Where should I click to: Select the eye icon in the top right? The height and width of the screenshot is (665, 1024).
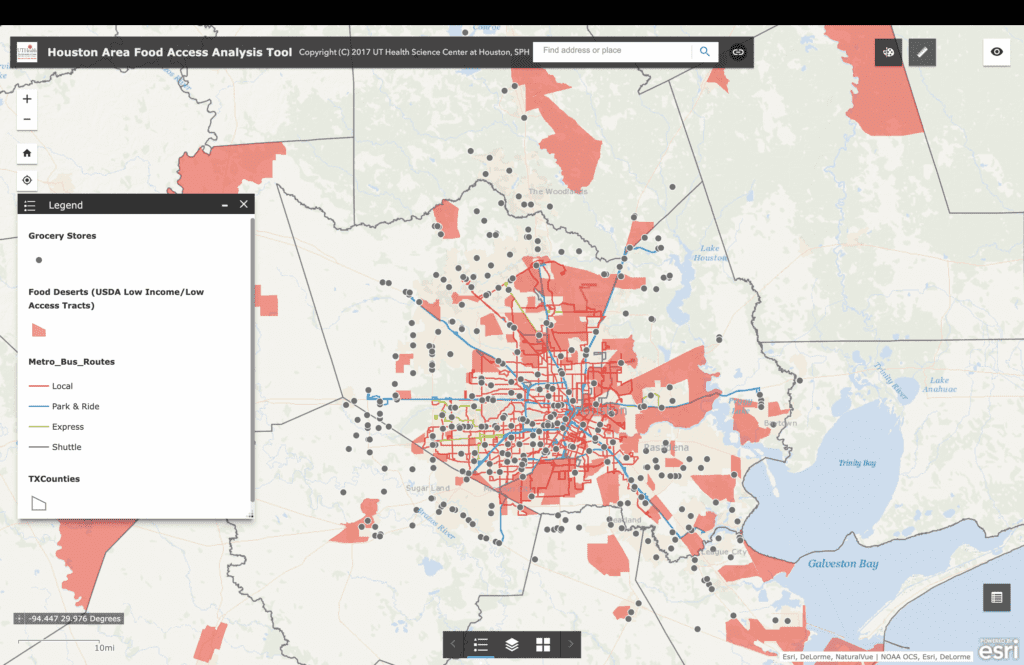coord(996,52)
